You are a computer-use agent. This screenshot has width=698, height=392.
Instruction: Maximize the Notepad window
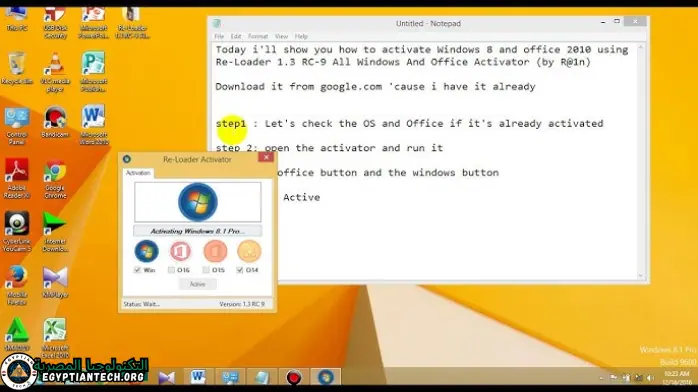click(x=617, y=21)
